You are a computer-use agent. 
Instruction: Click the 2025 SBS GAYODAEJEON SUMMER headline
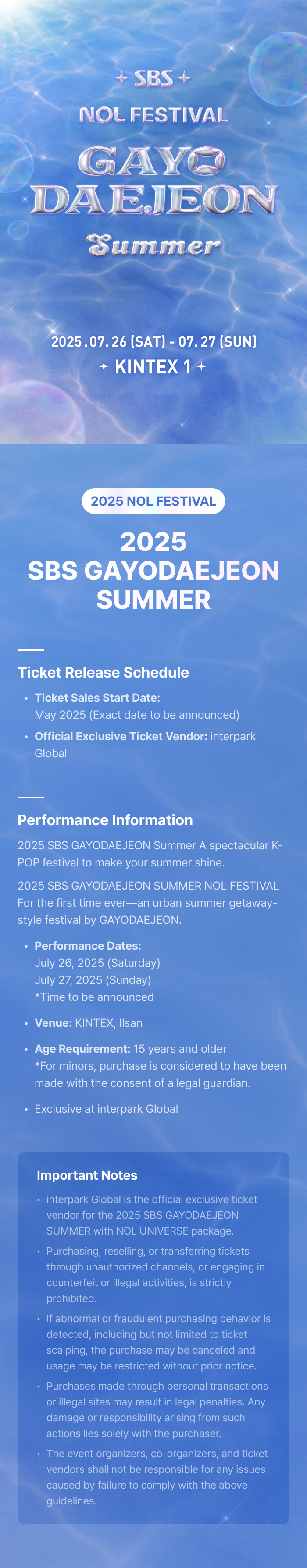(153, 570)
